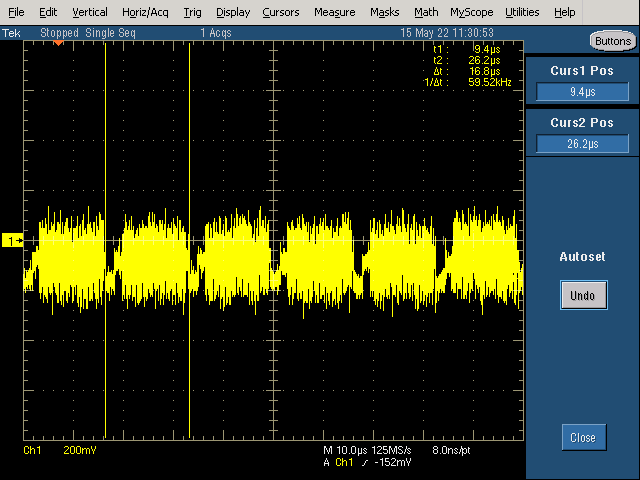Open the Cursors menu
640x480 pixels.
pos(281,12)
